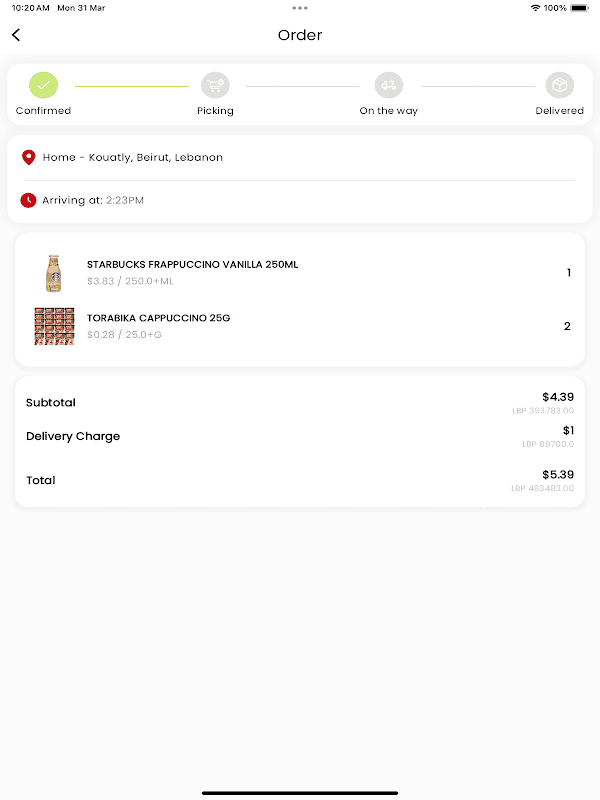
Task: Tap the Wi-Fi status icon
Action: point(535,8)
